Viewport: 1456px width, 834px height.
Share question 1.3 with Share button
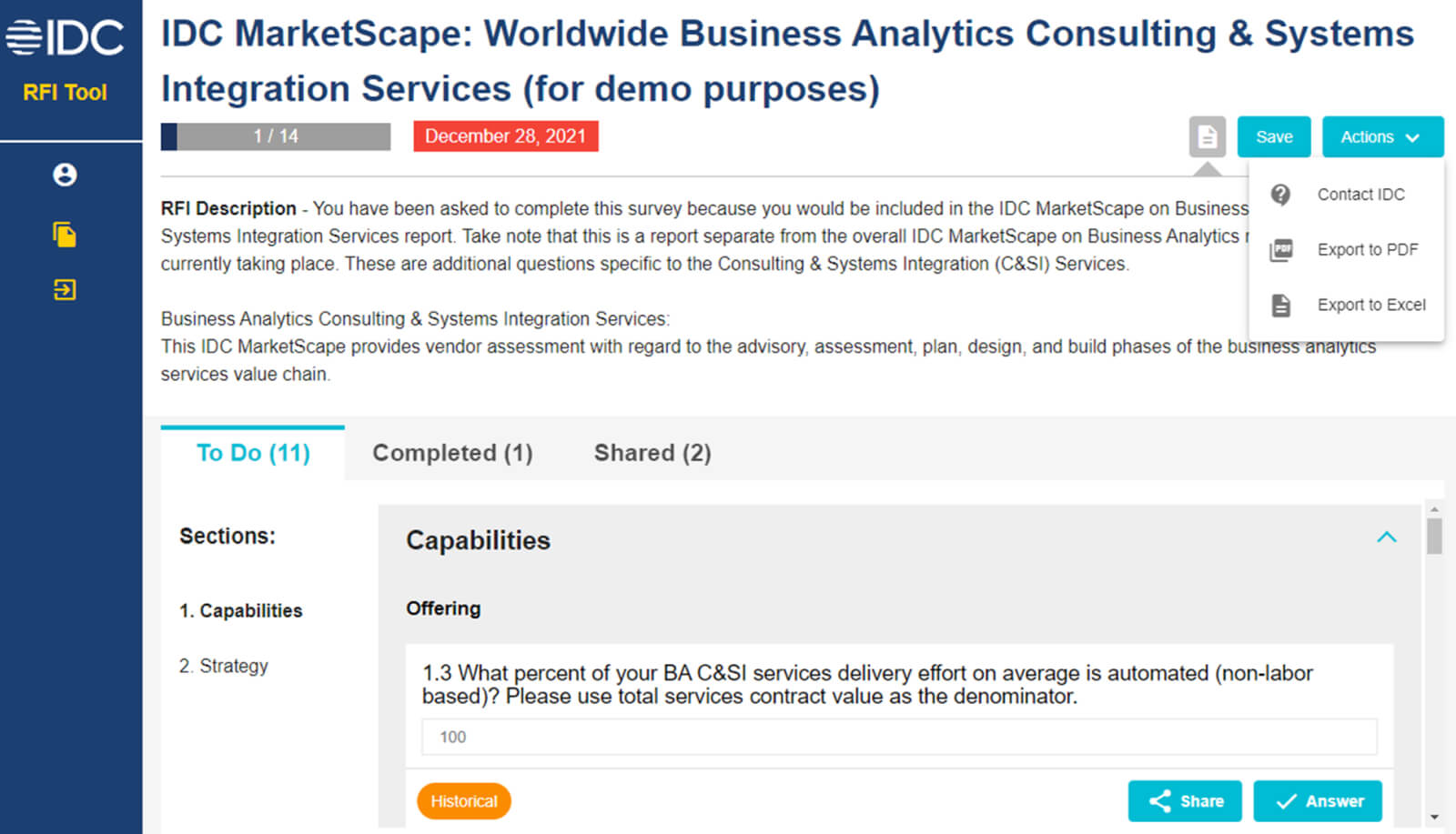[1185, 801]
